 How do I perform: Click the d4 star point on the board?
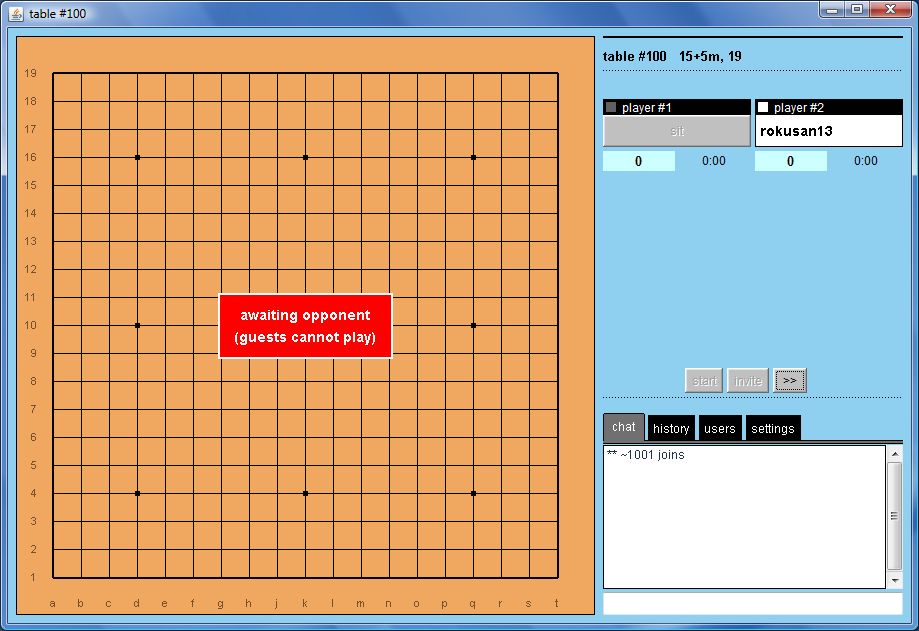[137, 493]
